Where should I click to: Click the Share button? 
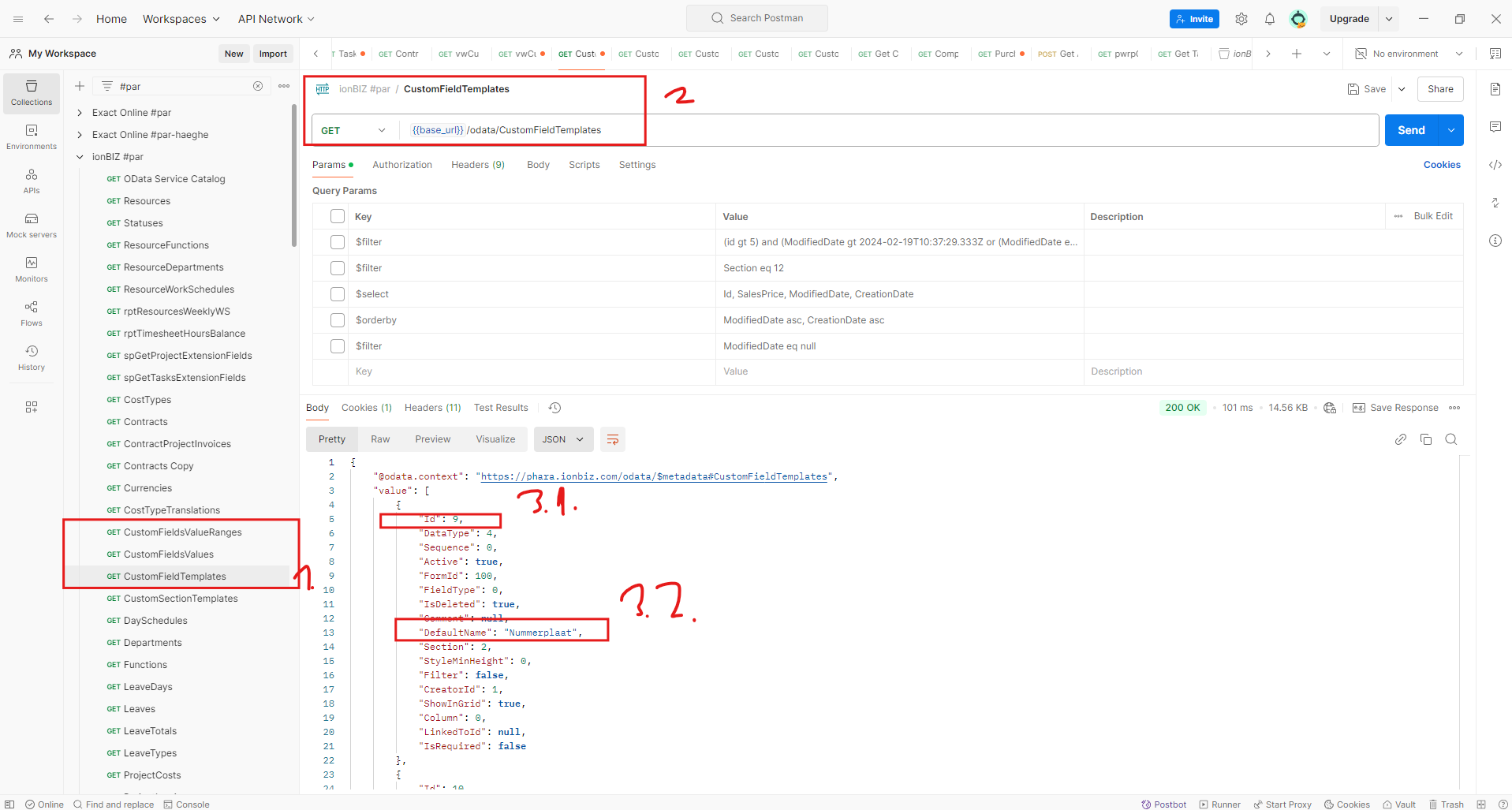point(1440,89)
